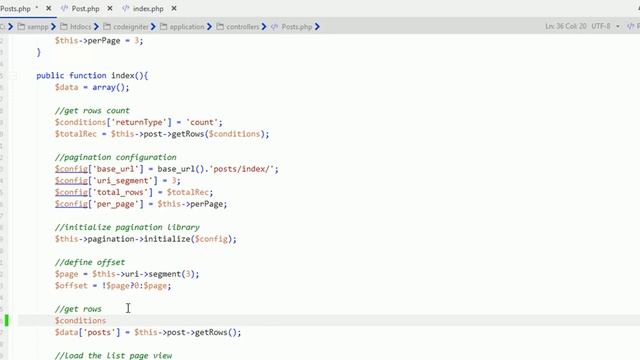Expand the breadcrumb arrow after xampp

53,27
